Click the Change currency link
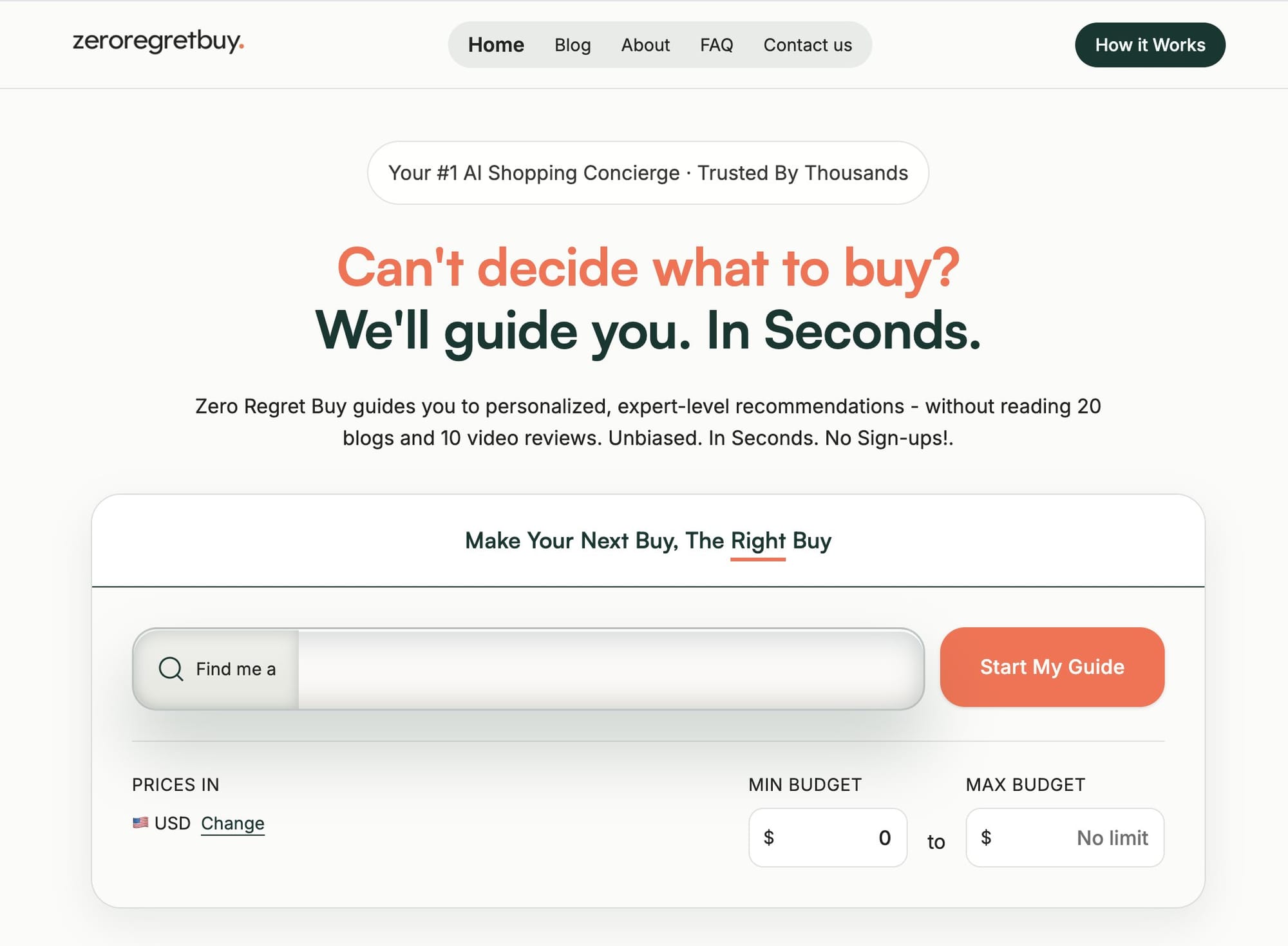 [x=232, y=823]
